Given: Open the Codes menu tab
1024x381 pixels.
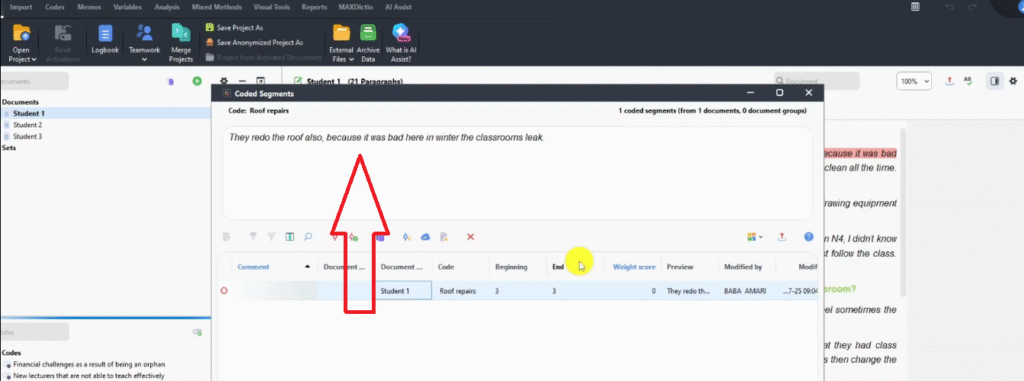Looking at the screenshot, I should [54, 7].
